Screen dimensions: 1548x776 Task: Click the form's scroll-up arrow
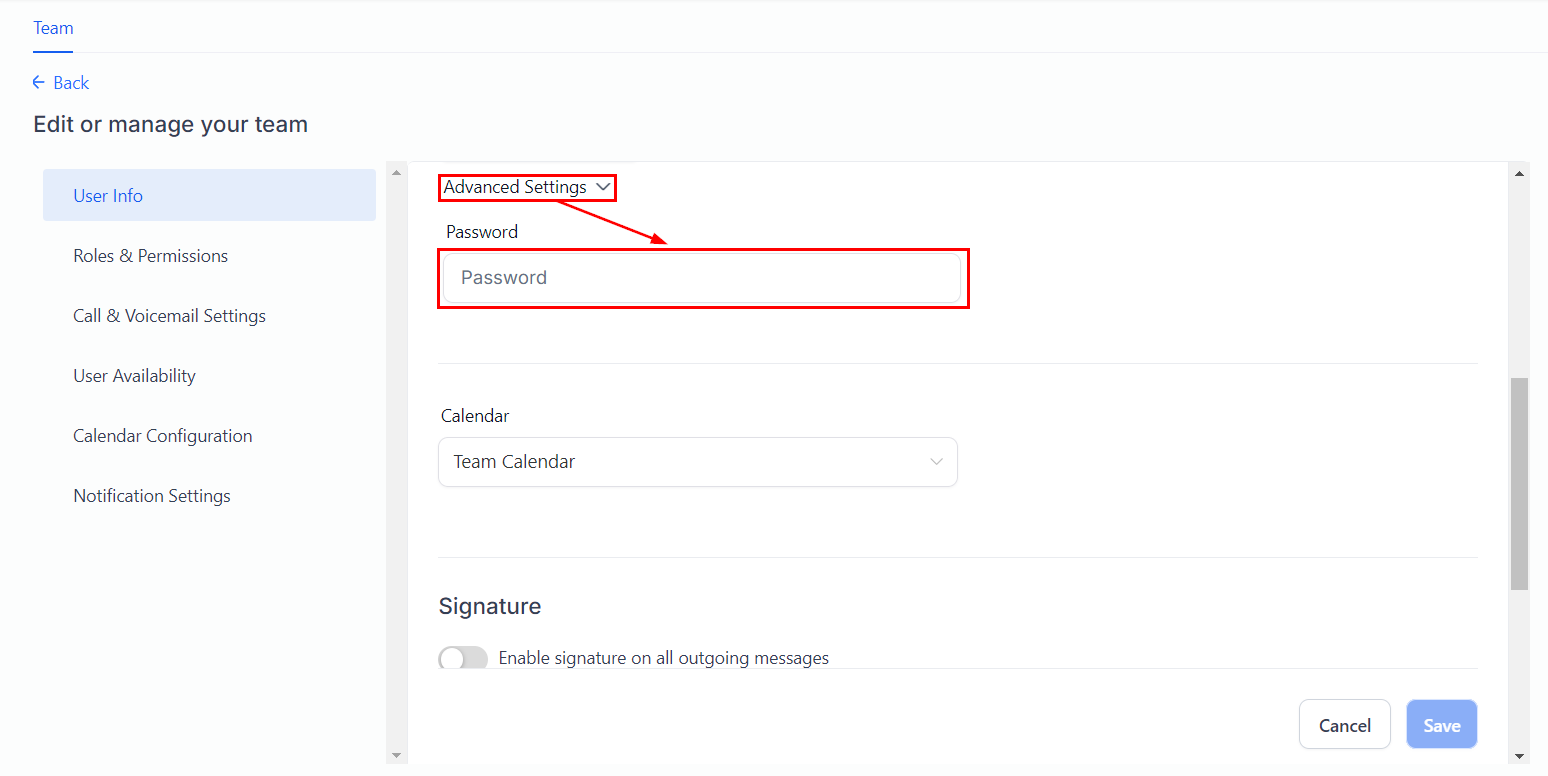click(x=1519, y=173)
